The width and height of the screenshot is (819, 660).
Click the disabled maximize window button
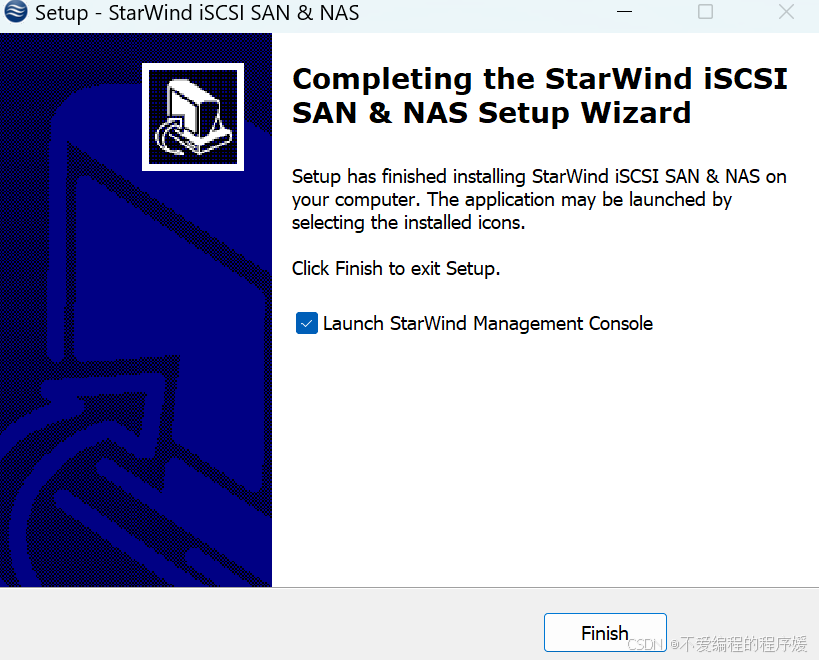705,11
